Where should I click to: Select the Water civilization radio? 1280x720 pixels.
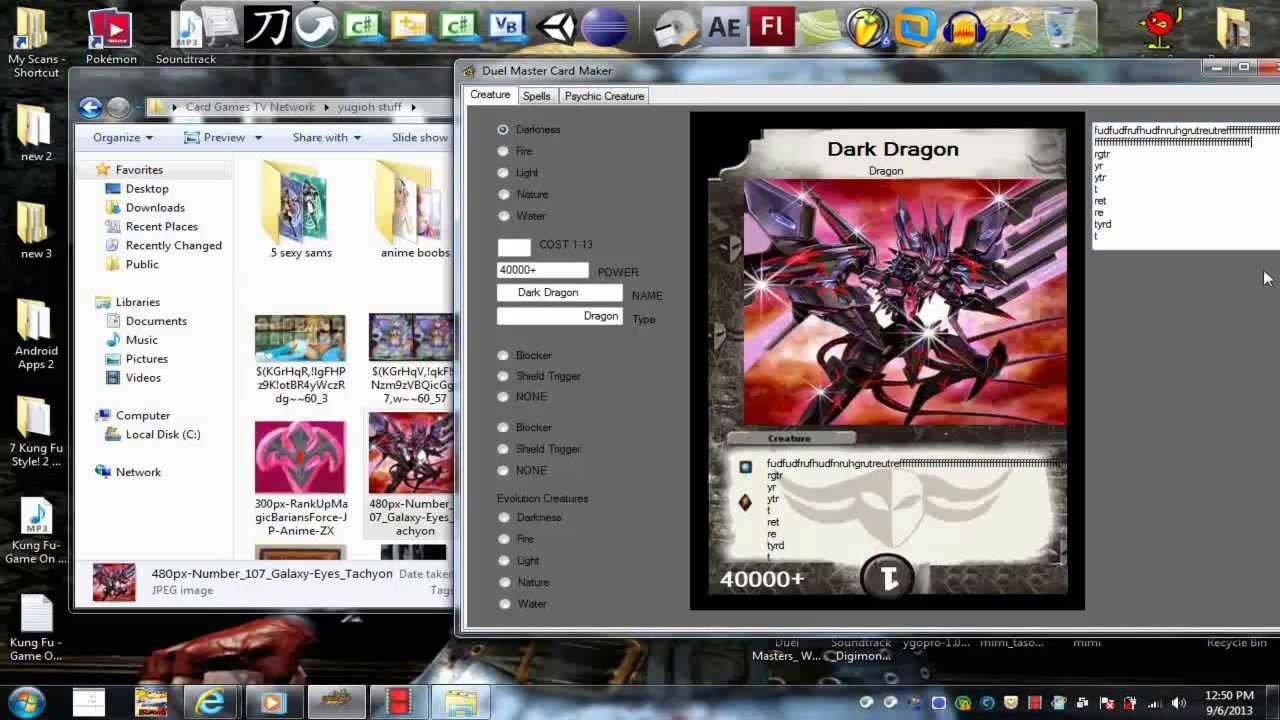503,215
